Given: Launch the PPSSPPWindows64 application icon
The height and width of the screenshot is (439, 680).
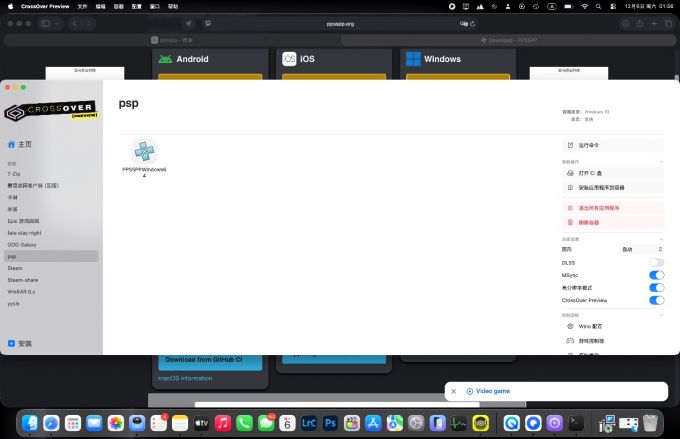Looking at the screenshot, I should click(144, 151).
